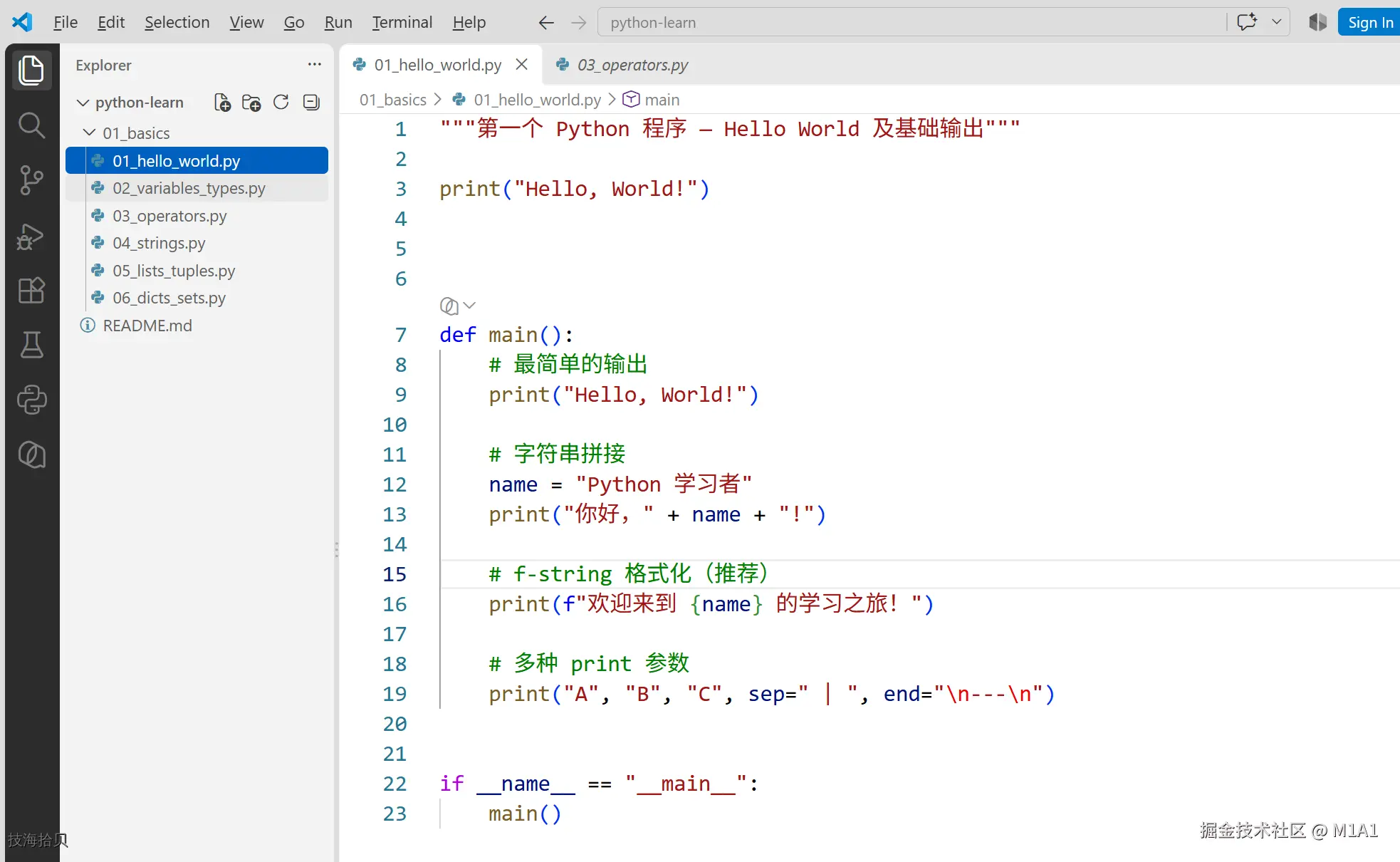Click the icon left of Sign In
Screen dimensions: 1400x862
[x=1317, y=22]
